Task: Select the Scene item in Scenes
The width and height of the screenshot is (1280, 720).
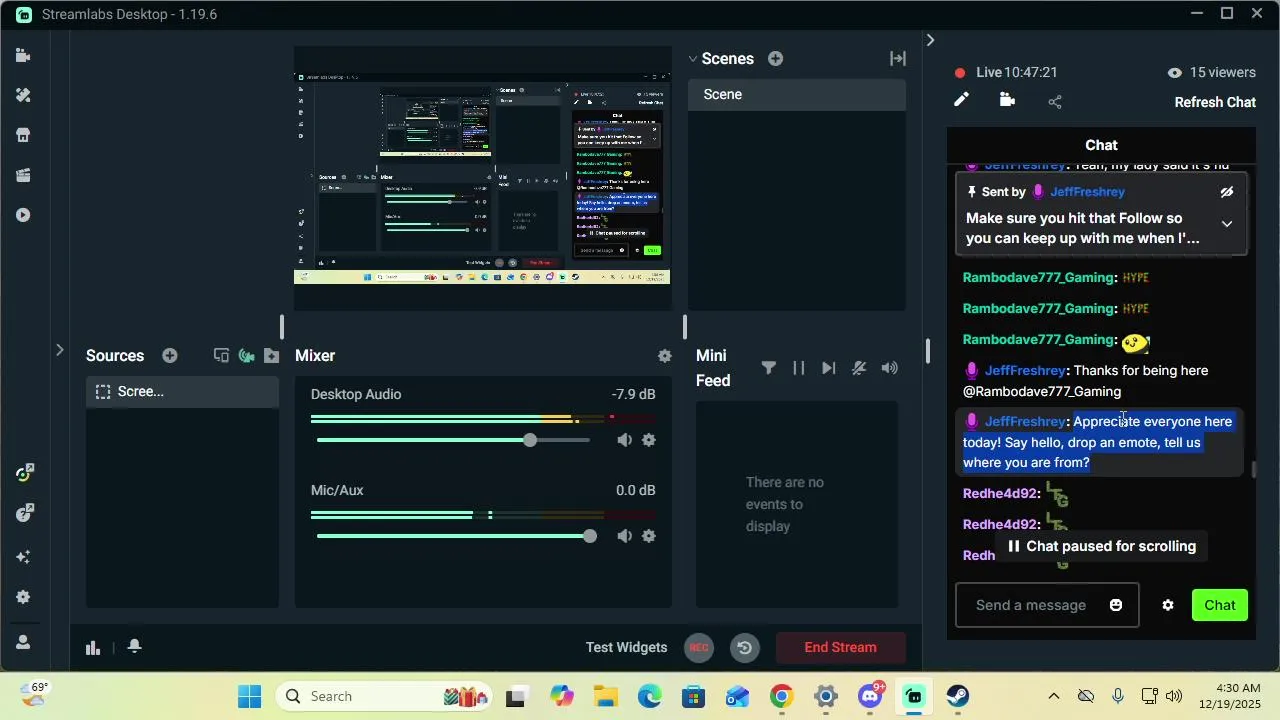Action: pyautogui.click(x=797, y=94)
